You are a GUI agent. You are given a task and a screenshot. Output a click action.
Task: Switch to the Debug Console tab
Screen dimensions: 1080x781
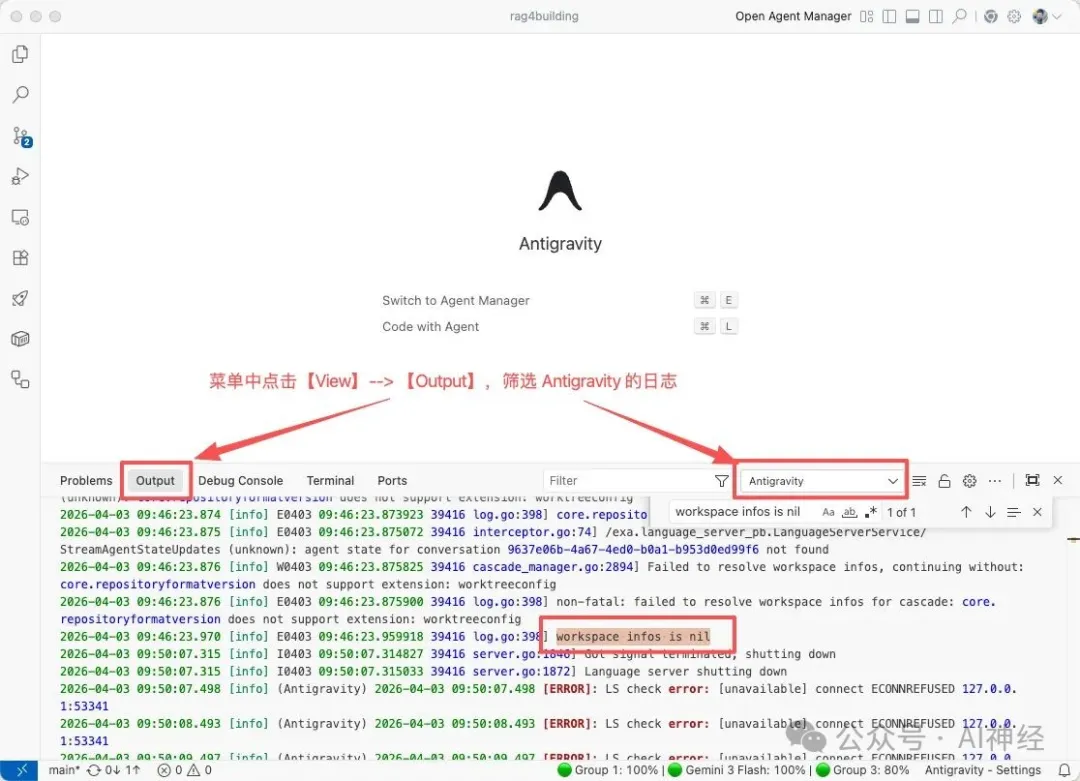click(240, 481)
